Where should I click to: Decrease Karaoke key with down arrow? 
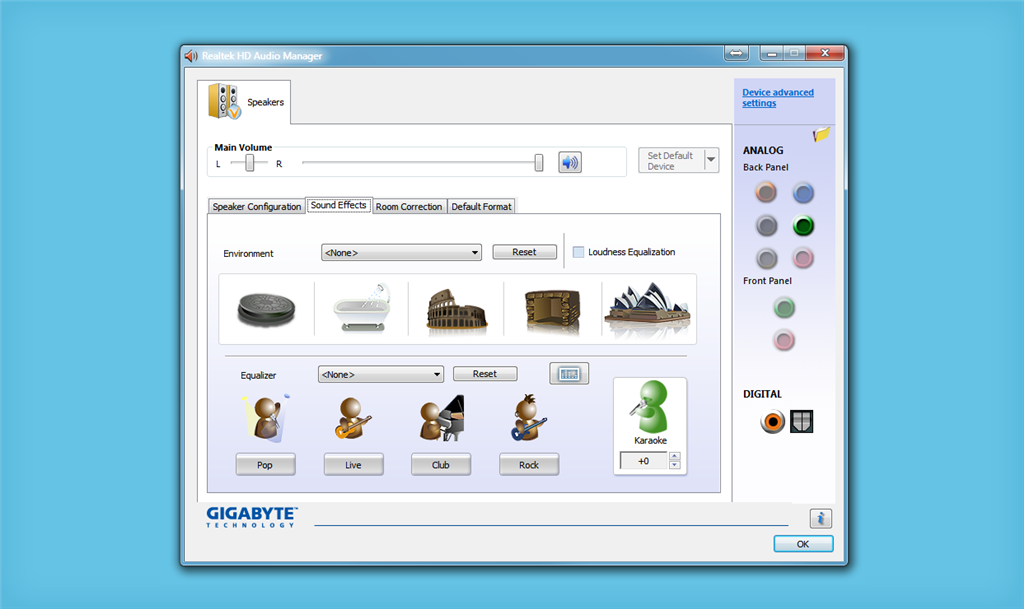(x=675, y=465)
